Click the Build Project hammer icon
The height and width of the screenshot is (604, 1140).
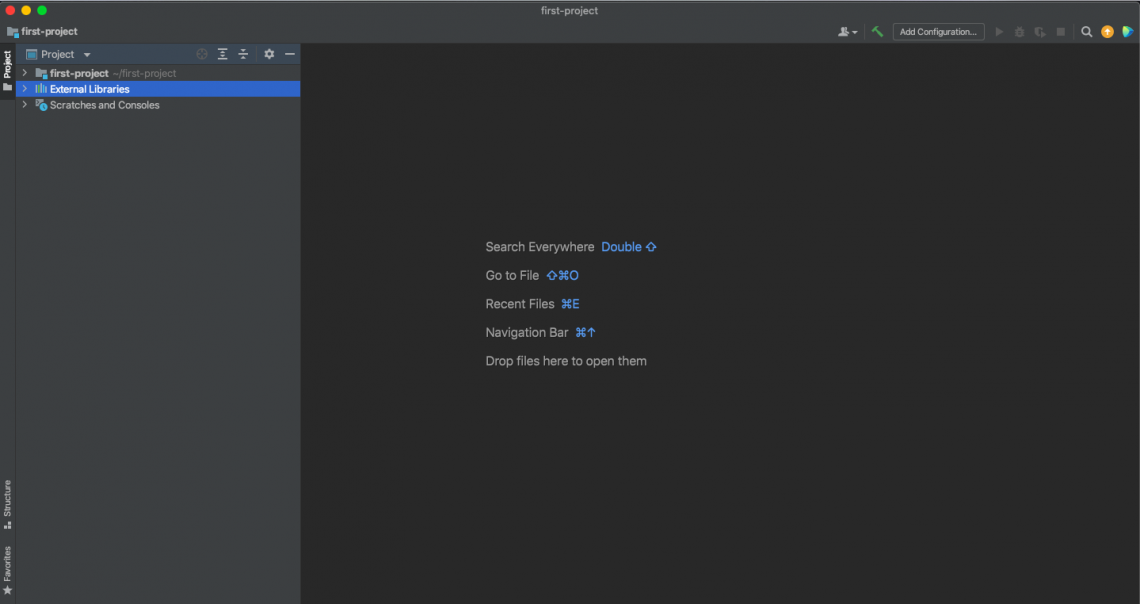click(x=877, y=31)
